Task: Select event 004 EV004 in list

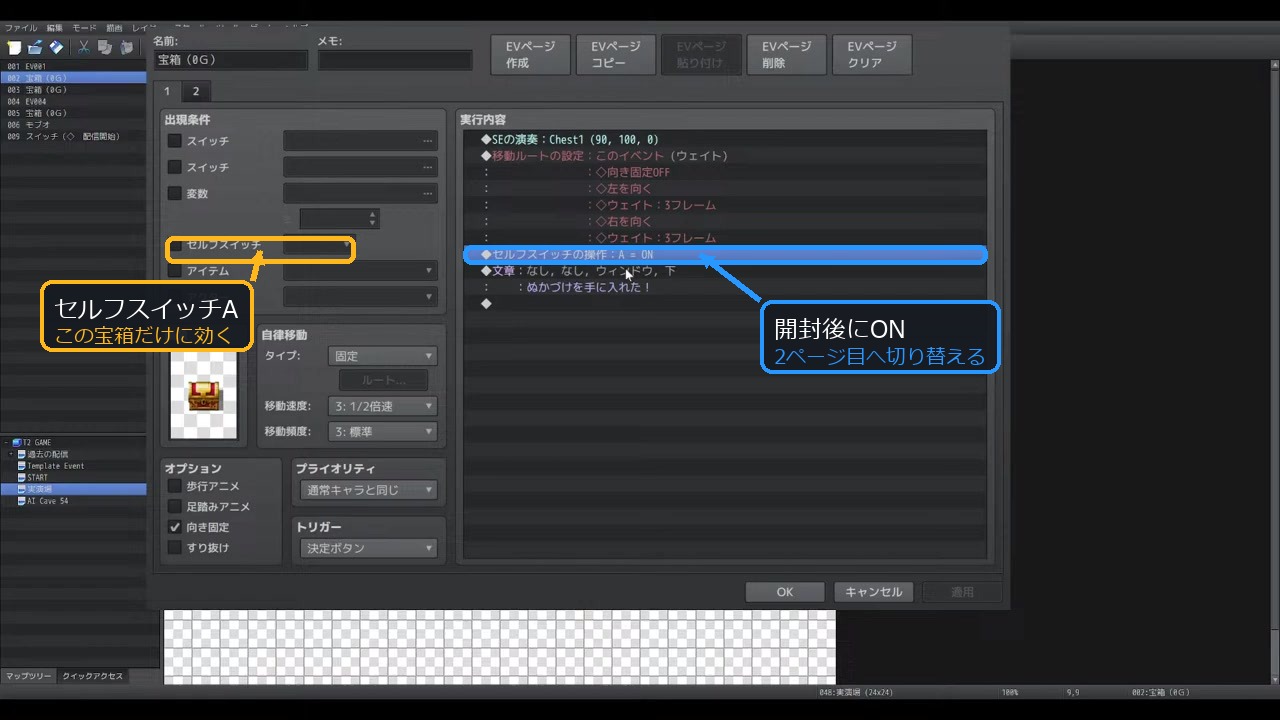Action: coord(73,101)
